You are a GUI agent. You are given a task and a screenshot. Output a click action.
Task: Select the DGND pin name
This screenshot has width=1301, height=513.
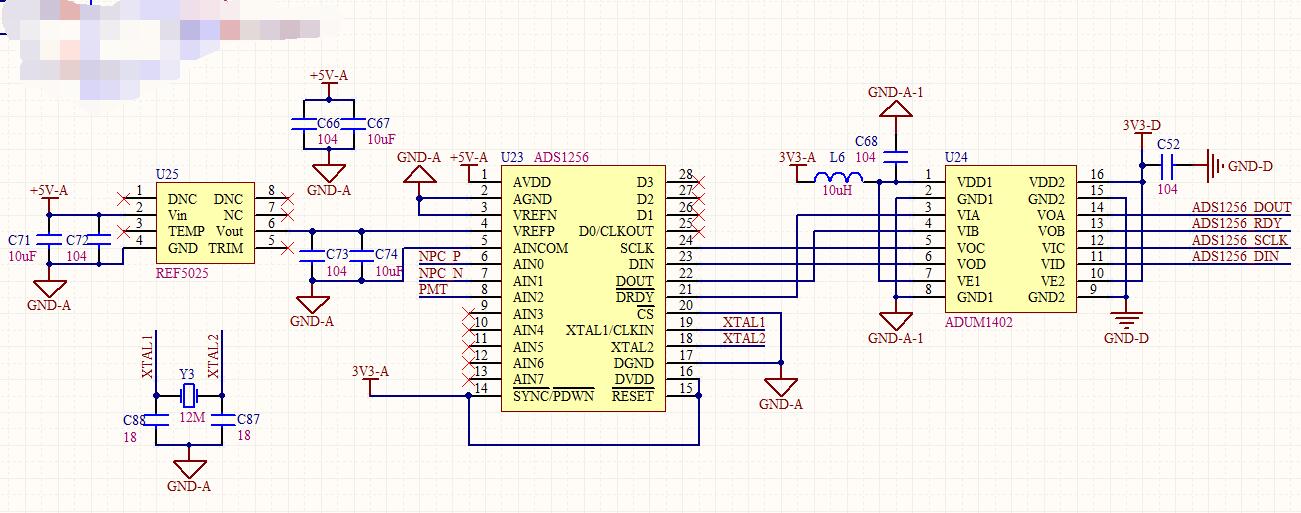(633, 363)
